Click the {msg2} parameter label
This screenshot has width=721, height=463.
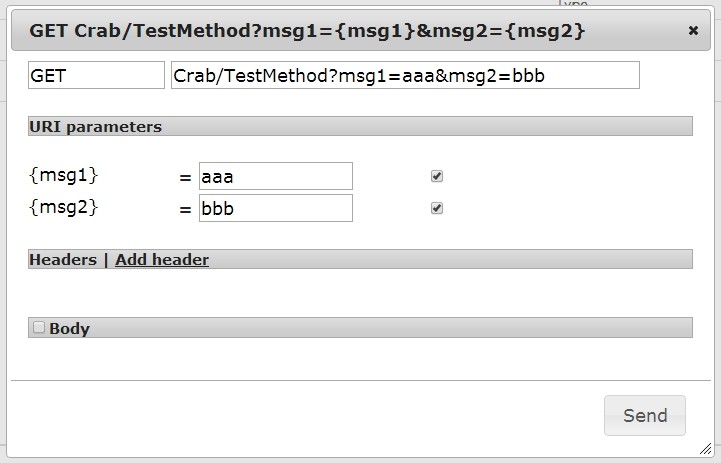coord(63,207)
